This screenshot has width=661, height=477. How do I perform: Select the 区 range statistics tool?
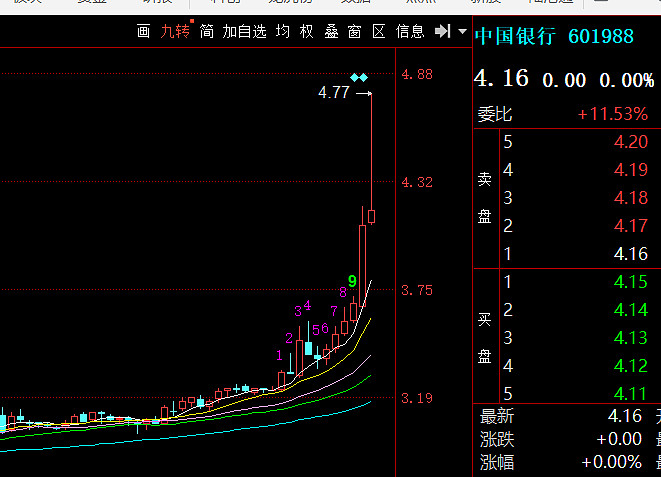click(x=379, y=32)
